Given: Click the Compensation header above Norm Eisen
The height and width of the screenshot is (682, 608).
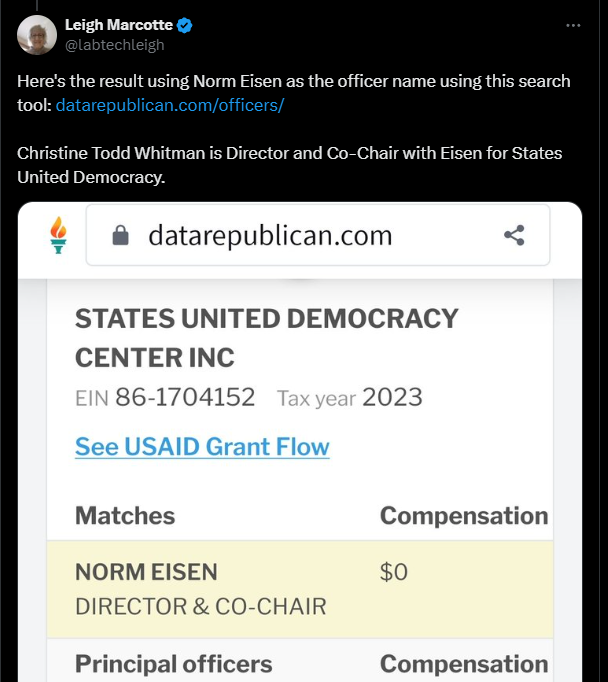Looking at the screenshot, I should tap(464, 516).
